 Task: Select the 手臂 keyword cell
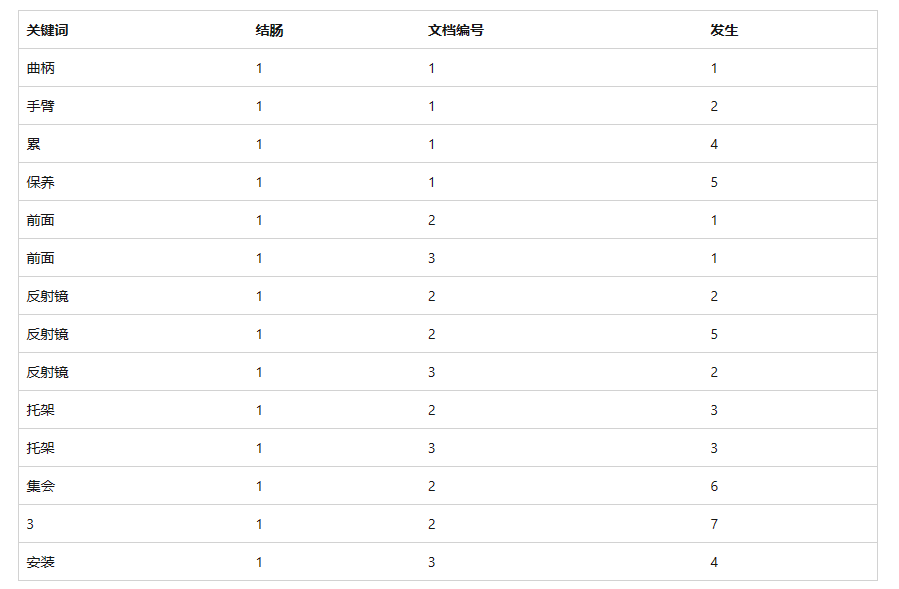pos(41,106)
